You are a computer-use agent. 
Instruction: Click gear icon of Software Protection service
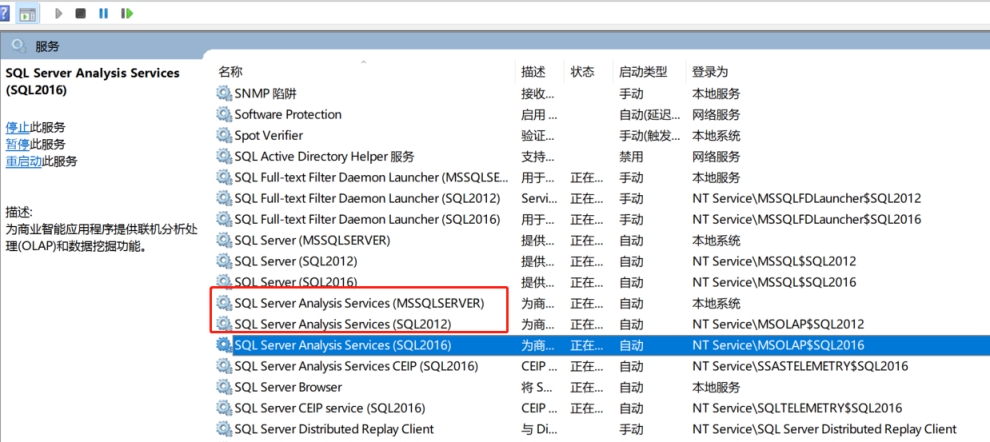click(x=224, y=114)
